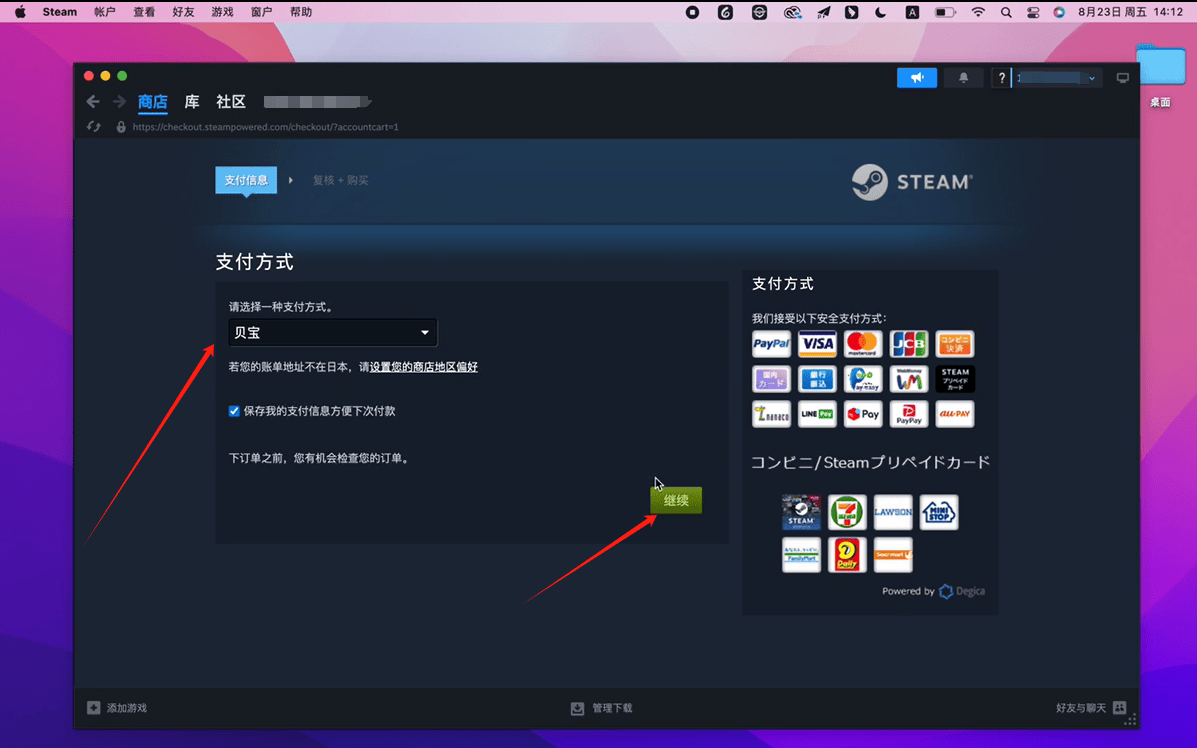
Task: Open the 游戏 menu
Action: pyautogui.click(x=222, y=12)
